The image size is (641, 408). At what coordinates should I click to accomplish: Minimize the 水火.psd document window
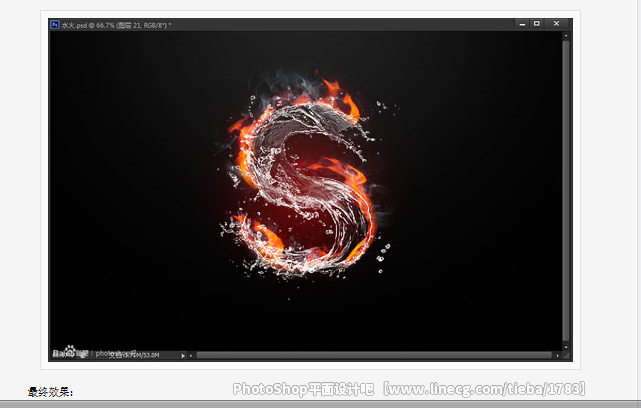pos(522,24)
